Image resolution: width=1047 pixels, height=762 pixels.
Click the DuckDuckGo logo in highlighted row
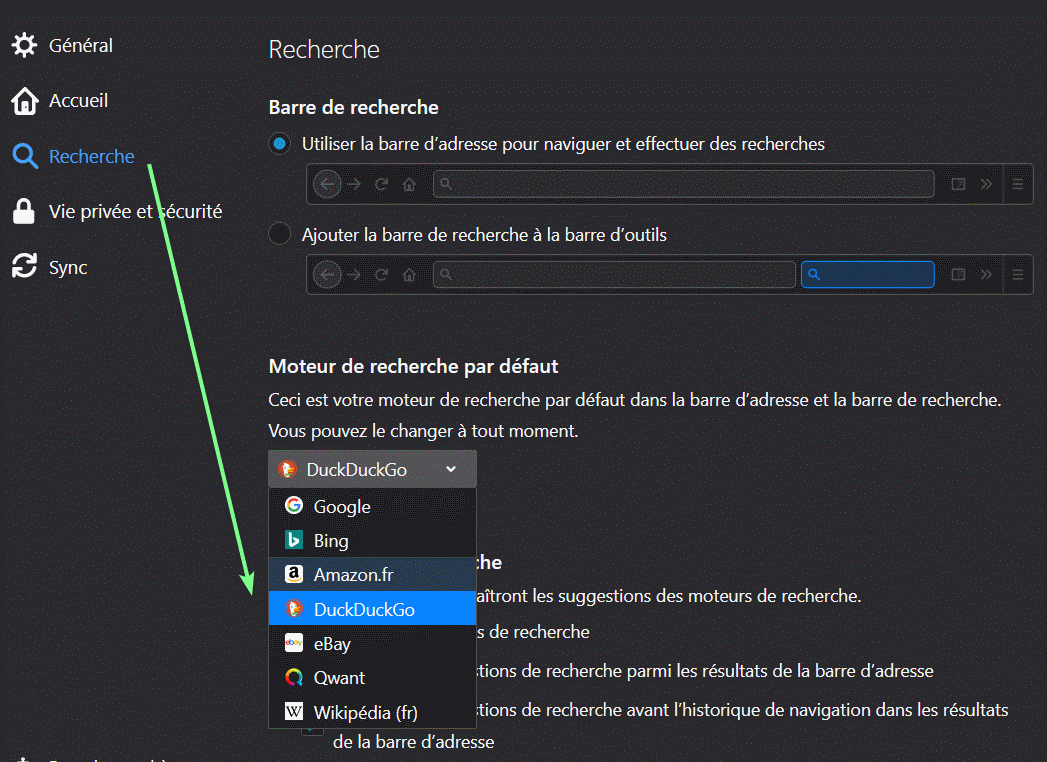pos(294,608)
